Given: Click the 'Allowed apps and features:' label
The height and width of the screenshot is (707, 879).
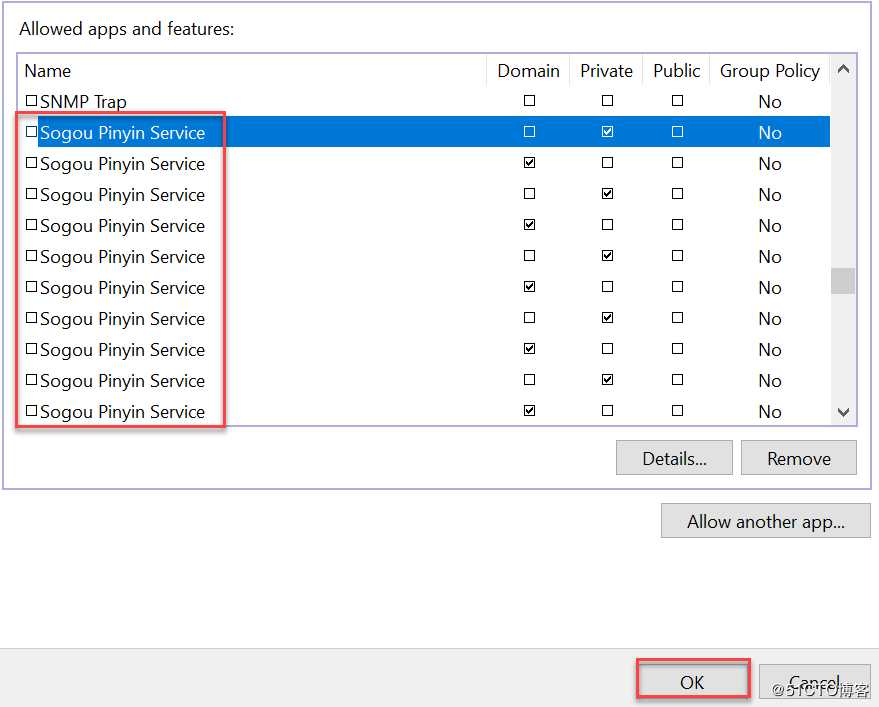Looking at the screenshot, I should click(x=127, y=29).
